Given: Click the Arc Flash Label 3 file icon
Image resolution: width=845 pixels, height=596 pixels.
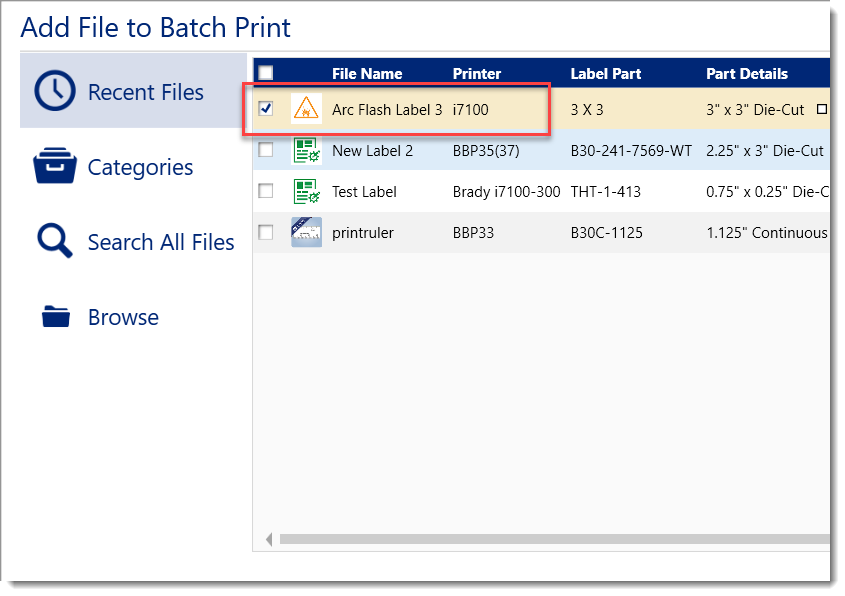Looking at the screenshot, I should [x=306, y=110].
